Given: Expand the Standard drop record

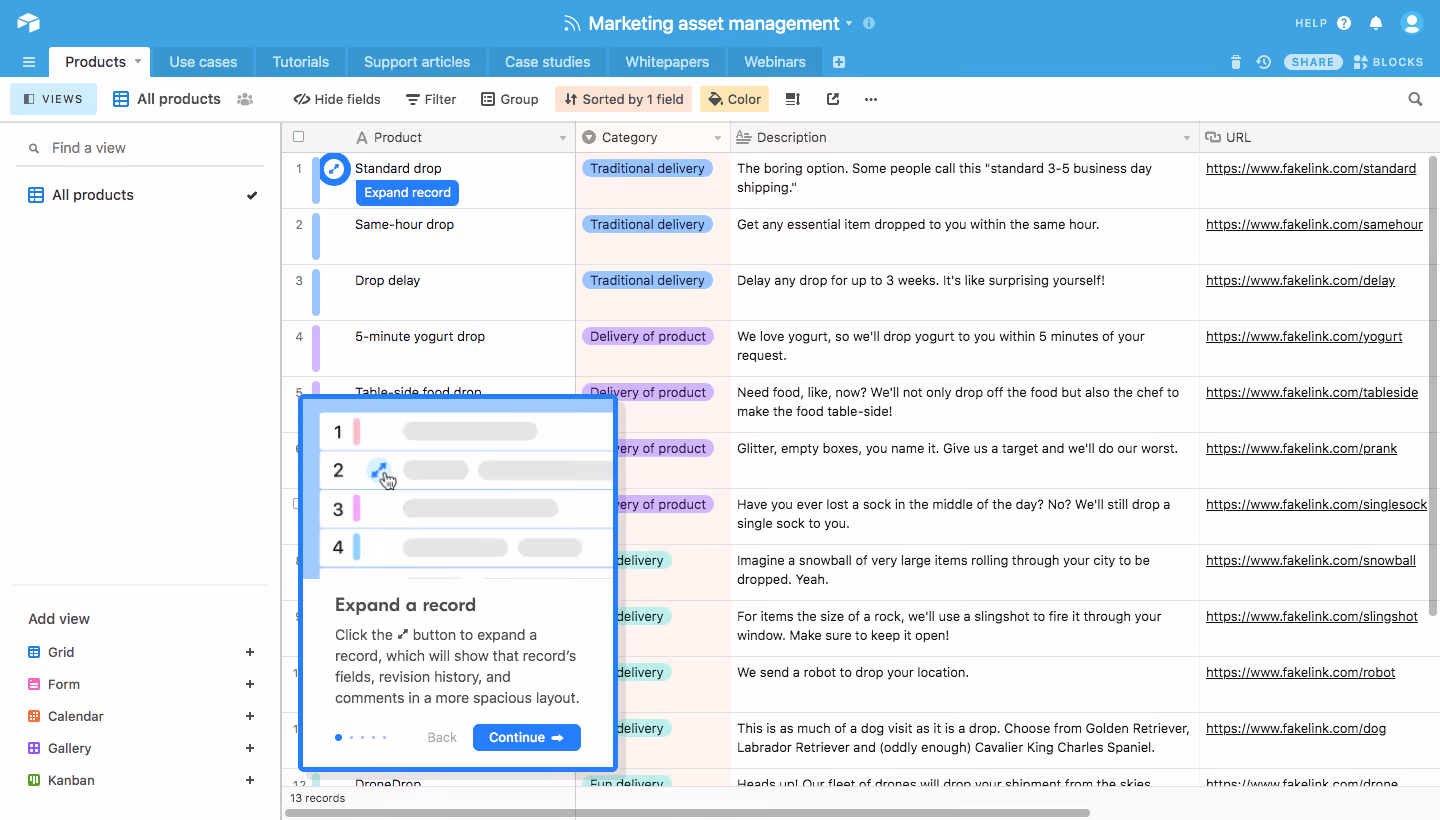Looking at the screenshot, I should (334, 169).
